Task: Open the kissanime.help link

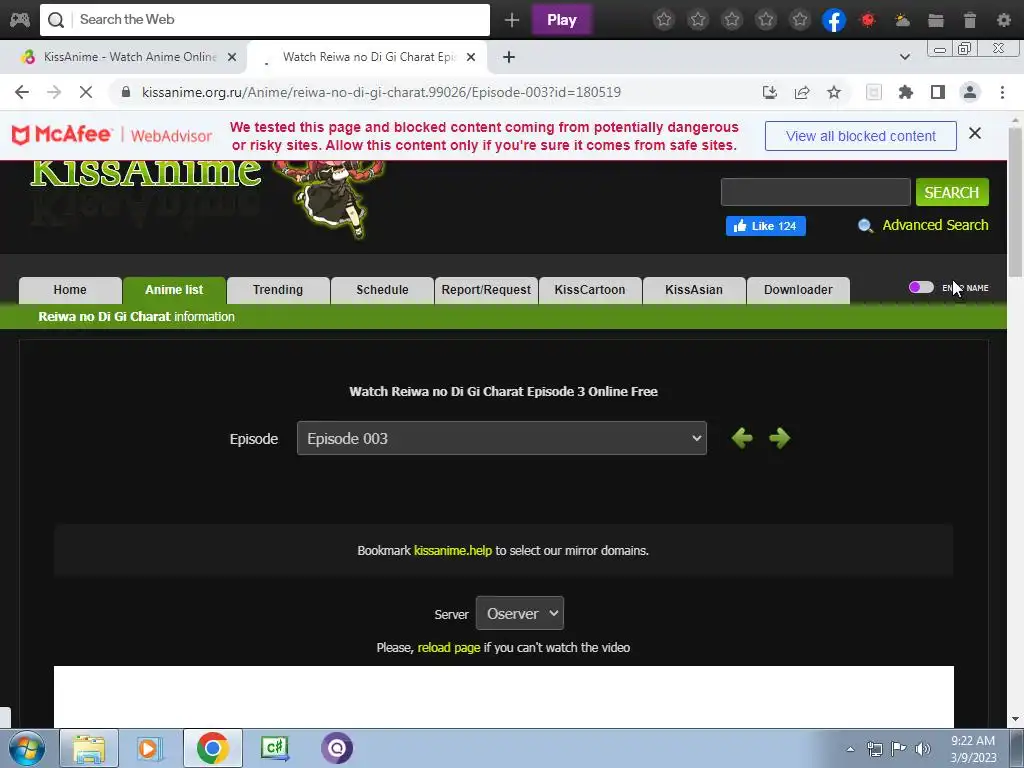Action: click(453, 551)
